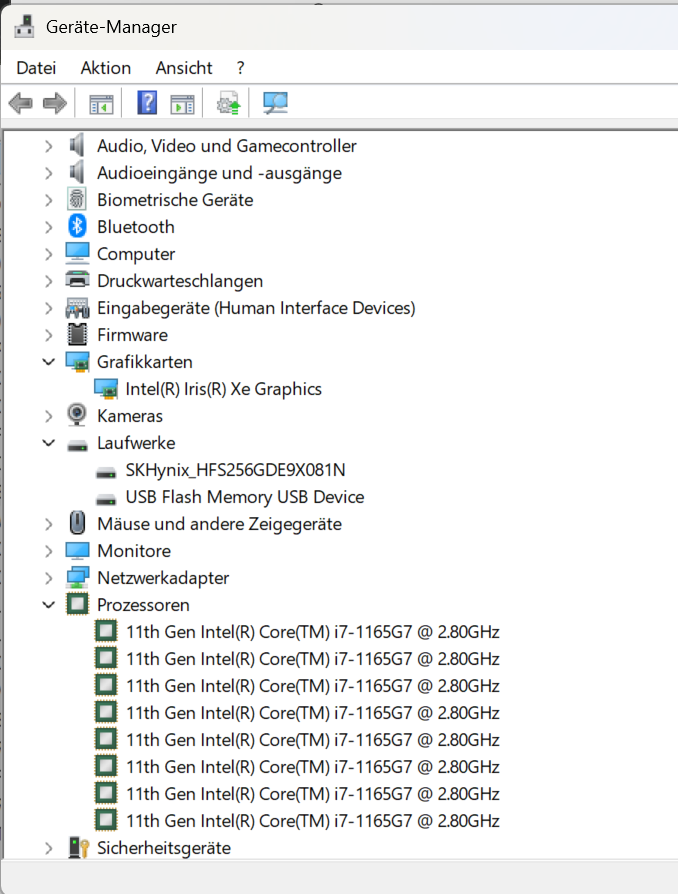
Task: Expand Mäuse und andere Zeigegeräte
Action: pos(48,524)
